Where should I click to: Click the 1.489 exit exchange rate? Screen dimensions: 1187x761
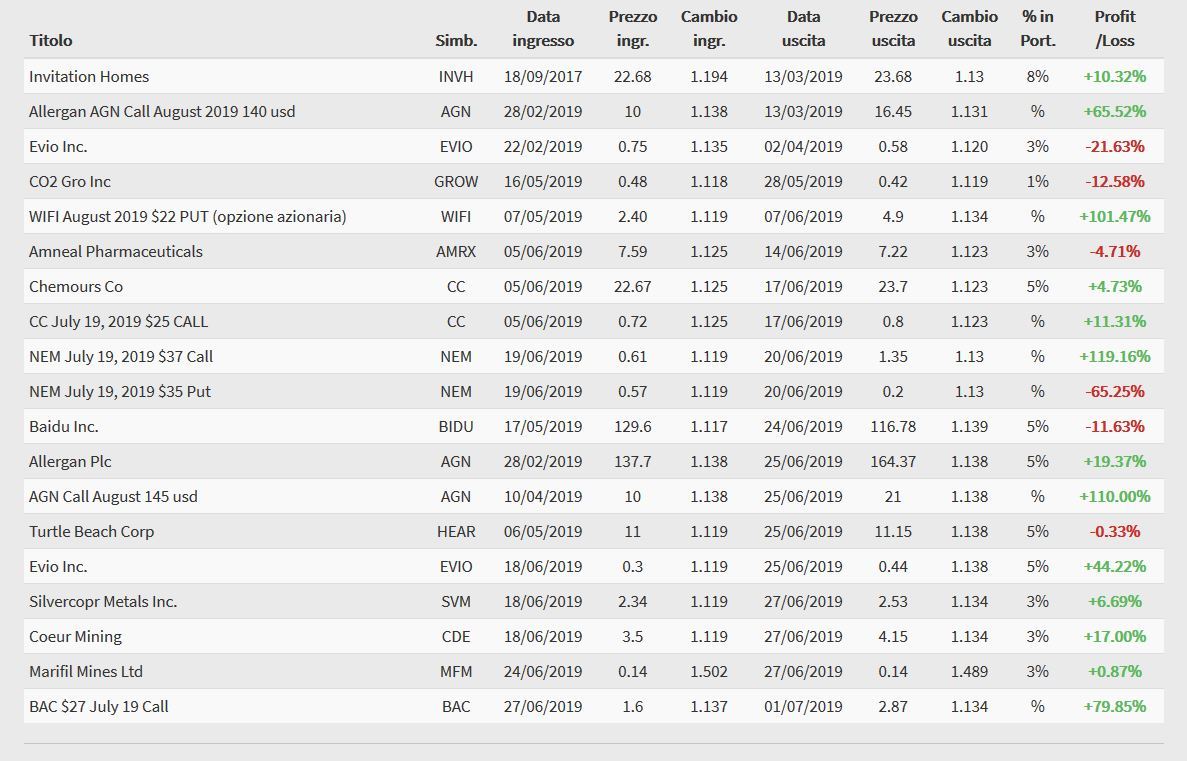pos(969,672)
